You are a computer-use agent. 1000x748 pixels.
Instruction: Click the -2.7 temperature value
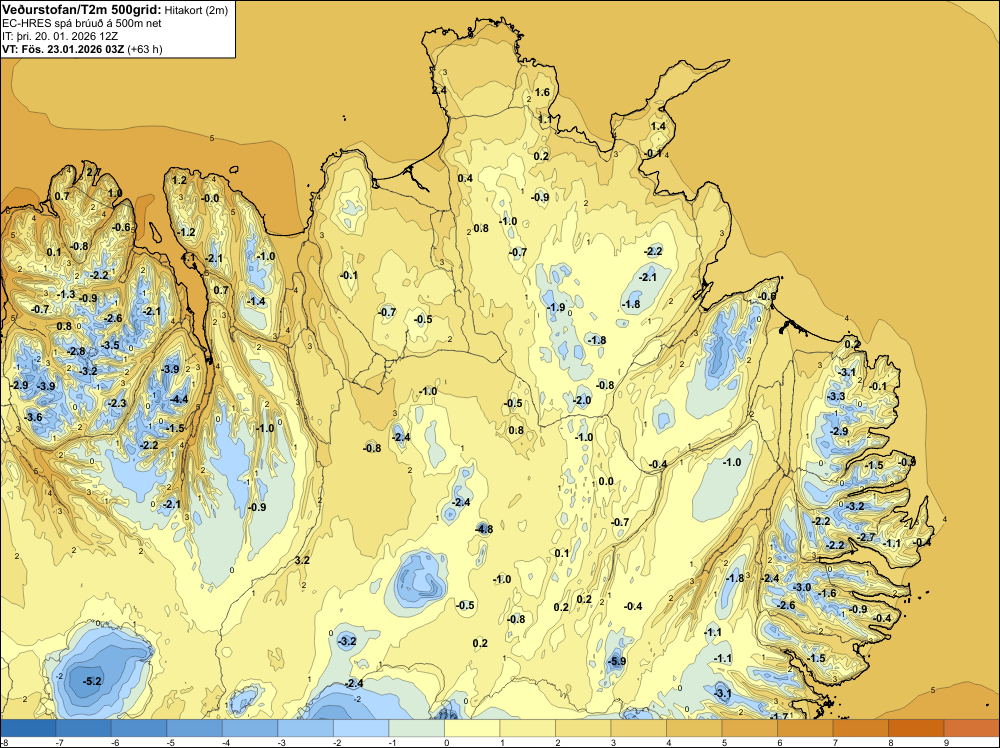(x=866, y=538)
